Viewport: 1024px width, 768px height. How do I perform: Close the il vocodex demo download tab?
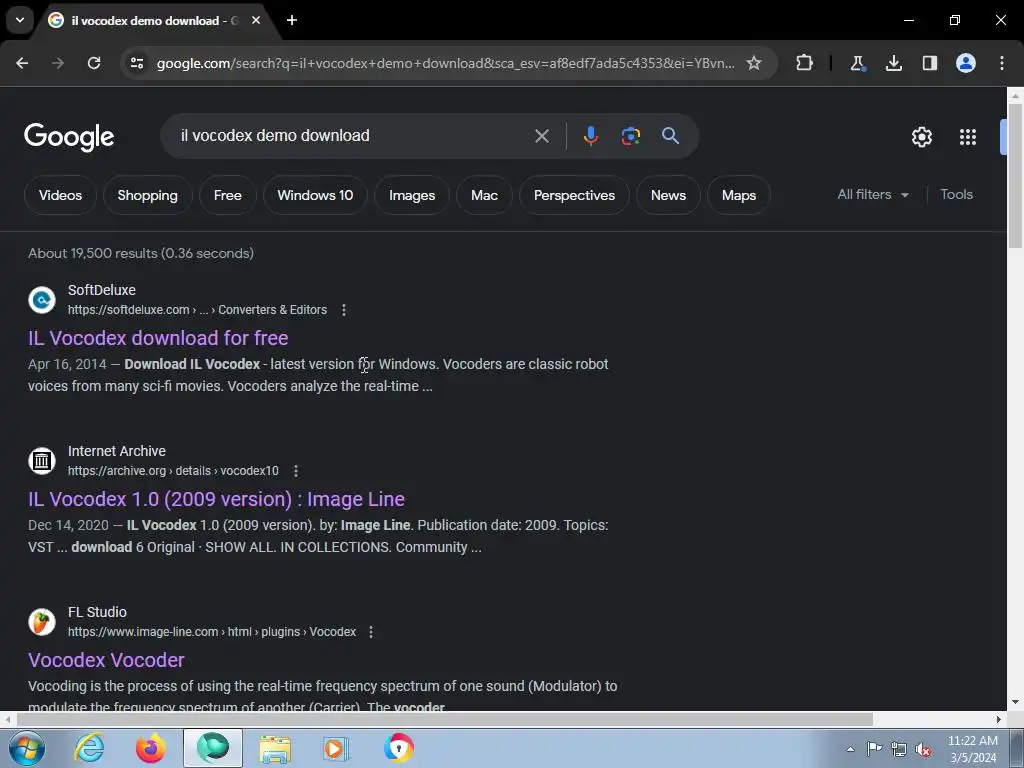pos(256,20)
